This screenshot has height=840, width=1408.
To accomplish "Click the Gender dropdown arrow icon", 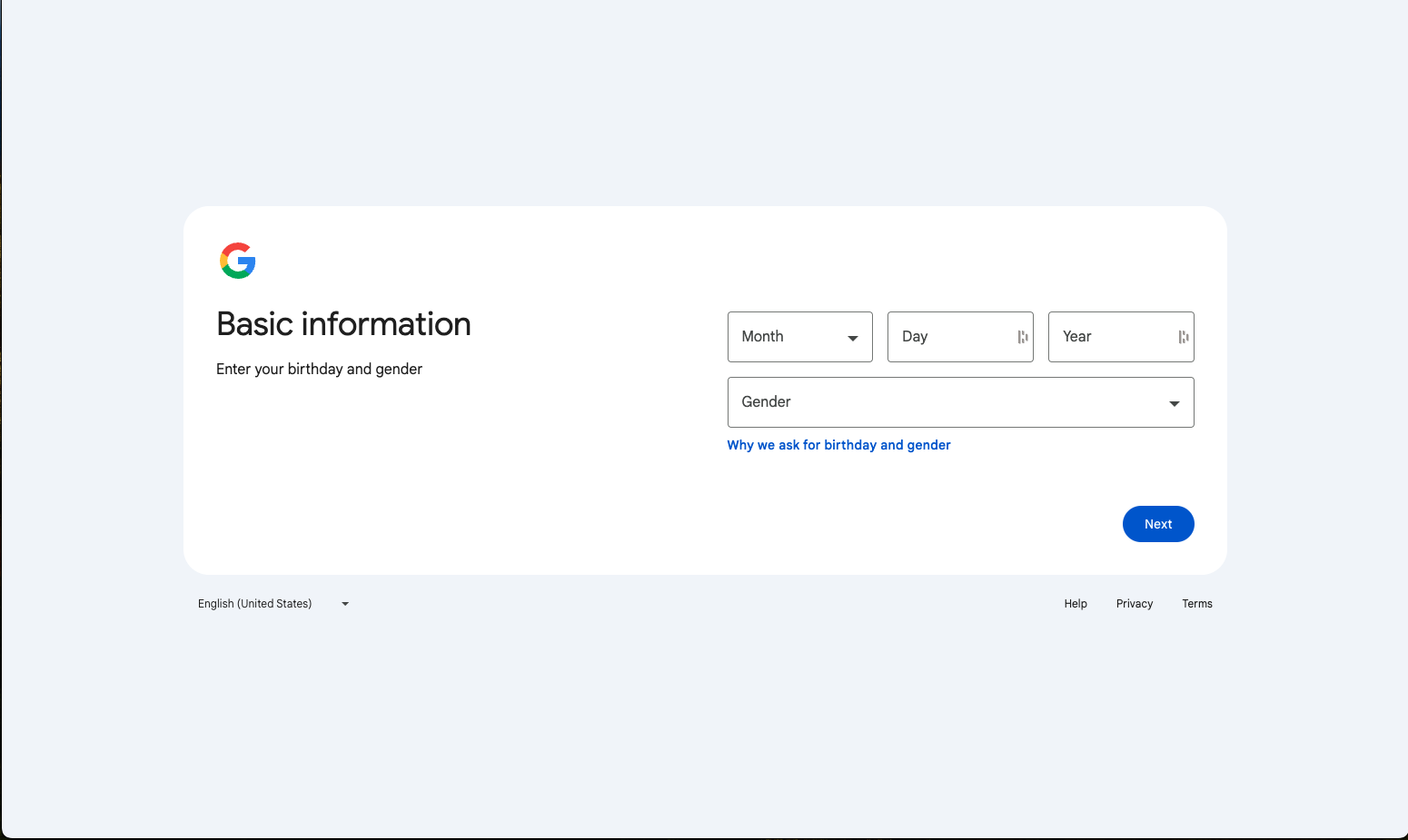I will (x=1174, y=403).
